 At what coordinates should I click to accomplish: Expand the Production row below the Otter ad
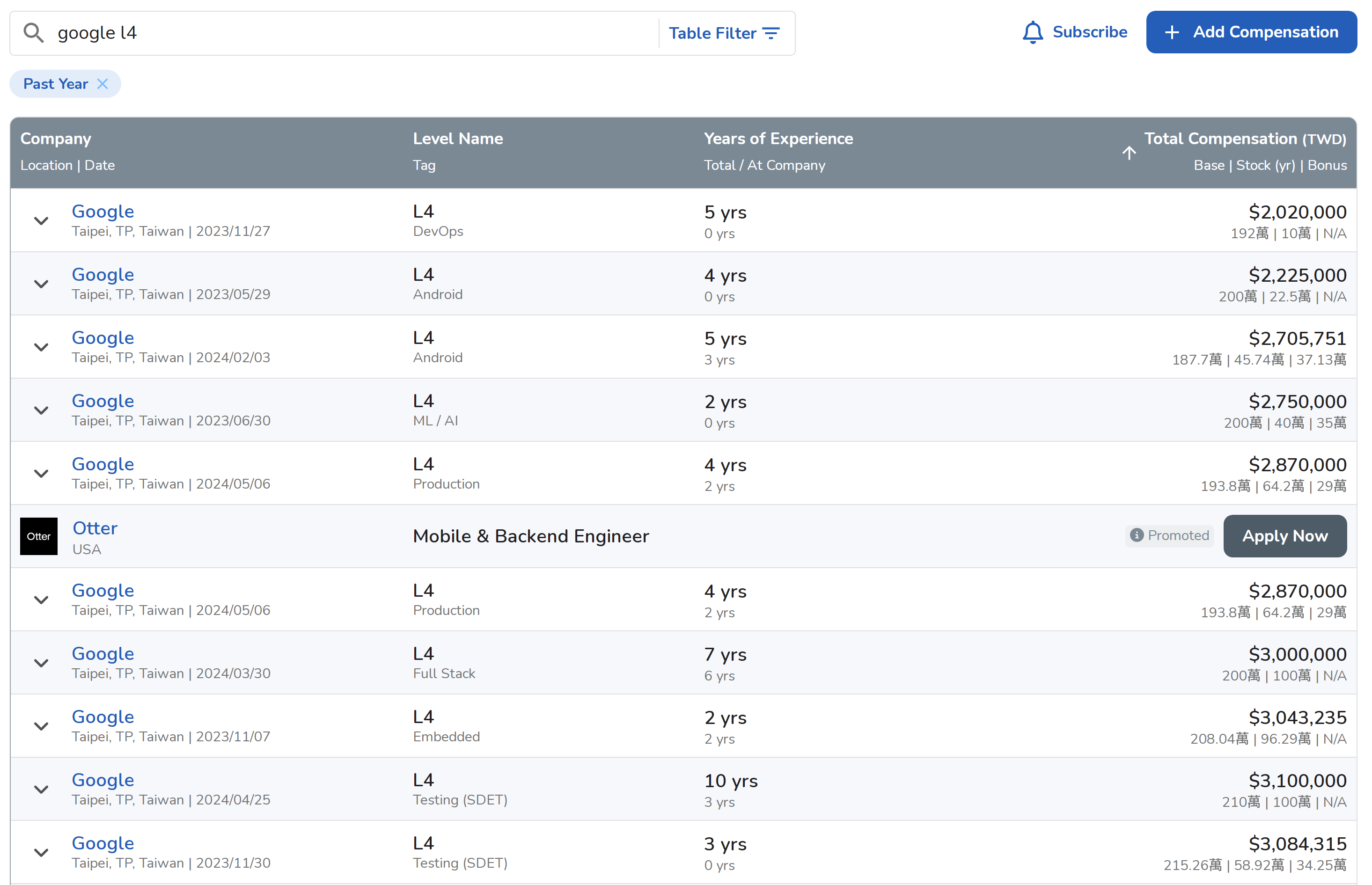pyautogui.click(x=41, y=600)
